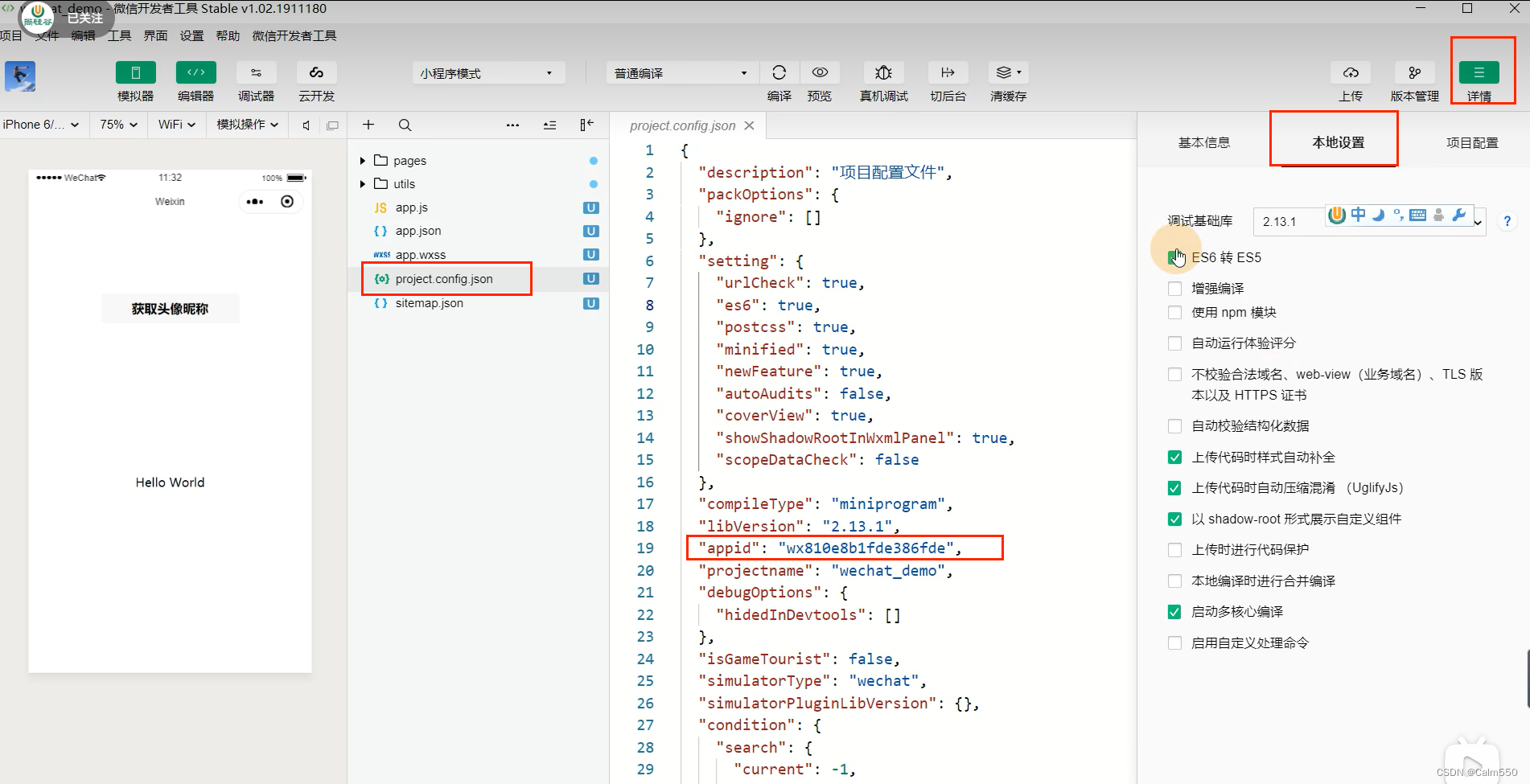Viewport: 1530px width, 784px height.
Task: Switch to the 本地设置 tab
Action: [1338, 142]
